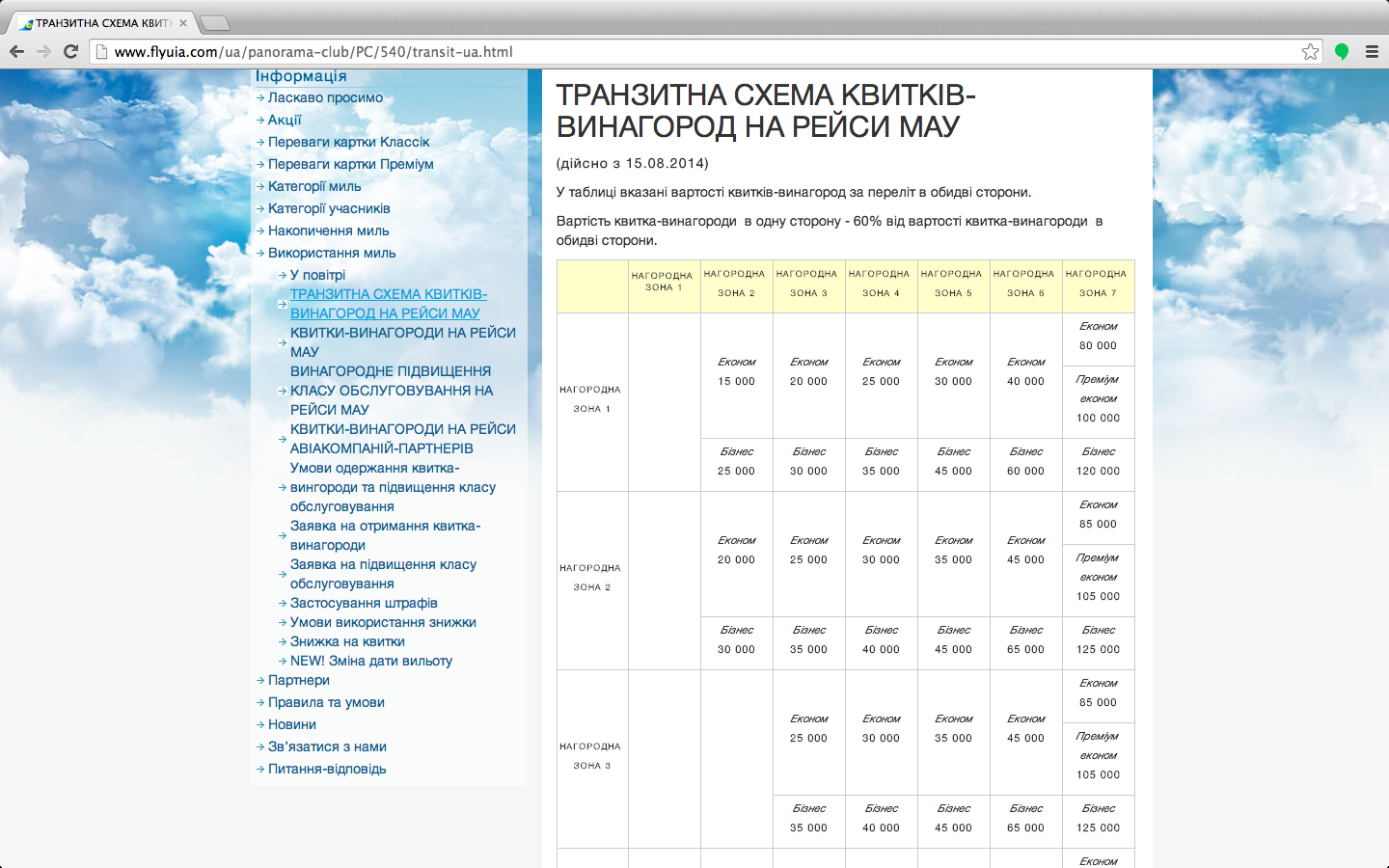Image resolution: width=1389 pixels, height=868 pixels.
Task: Open the Ласкаво просимо link
Action: pos(325,97)
